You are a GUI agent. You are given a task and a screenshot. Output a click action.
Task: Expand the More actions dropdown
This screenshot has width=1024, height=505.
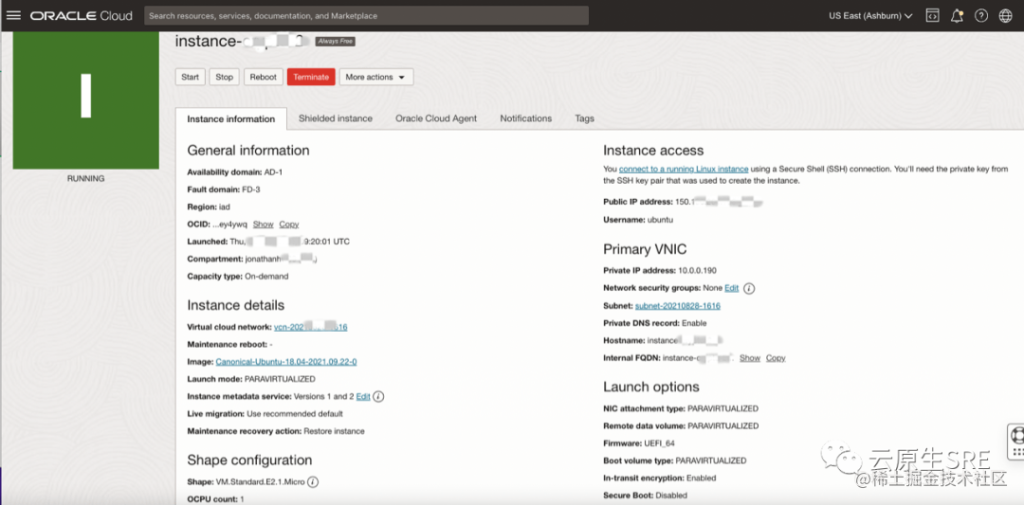click(376, 77)
